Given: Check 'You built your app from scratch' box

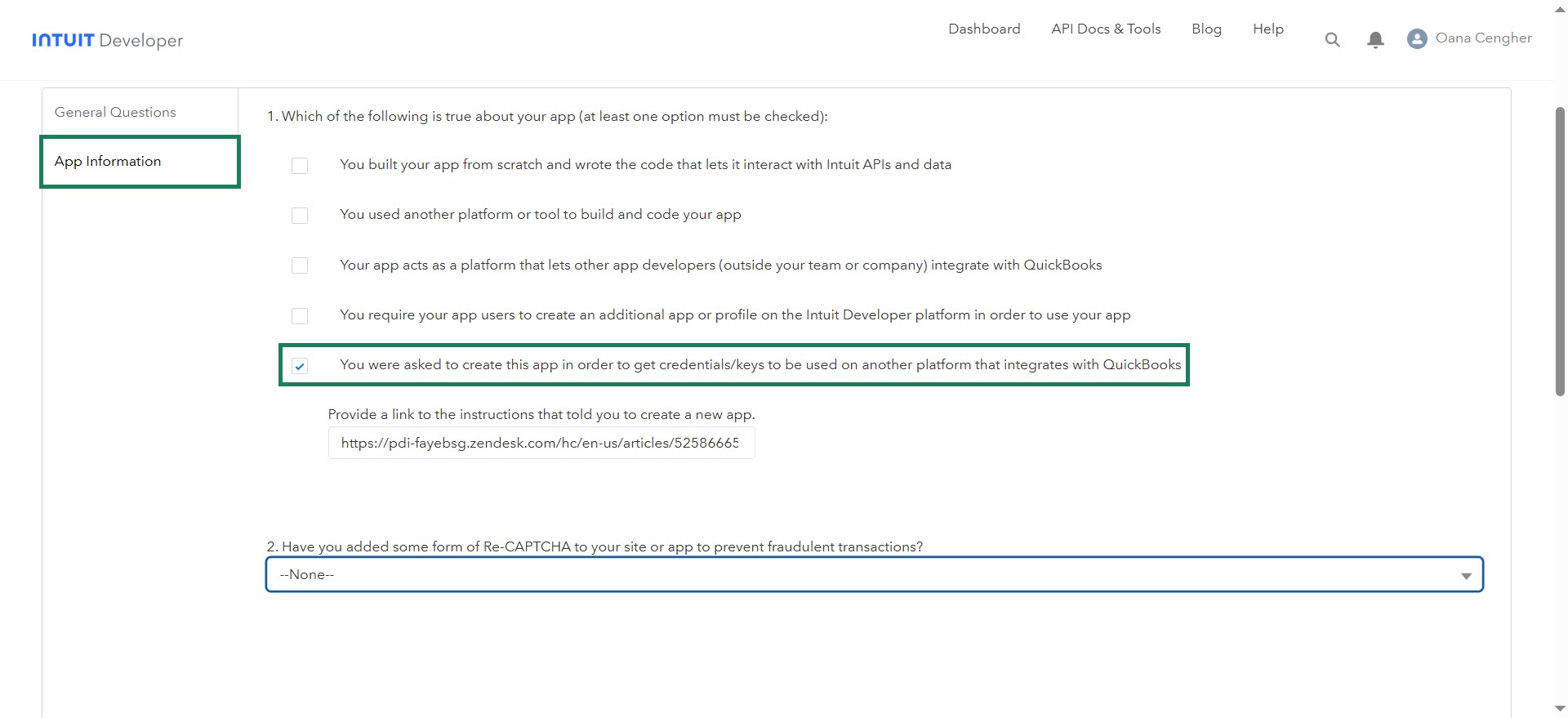Looking at the screenshot, I should [300, 166].
